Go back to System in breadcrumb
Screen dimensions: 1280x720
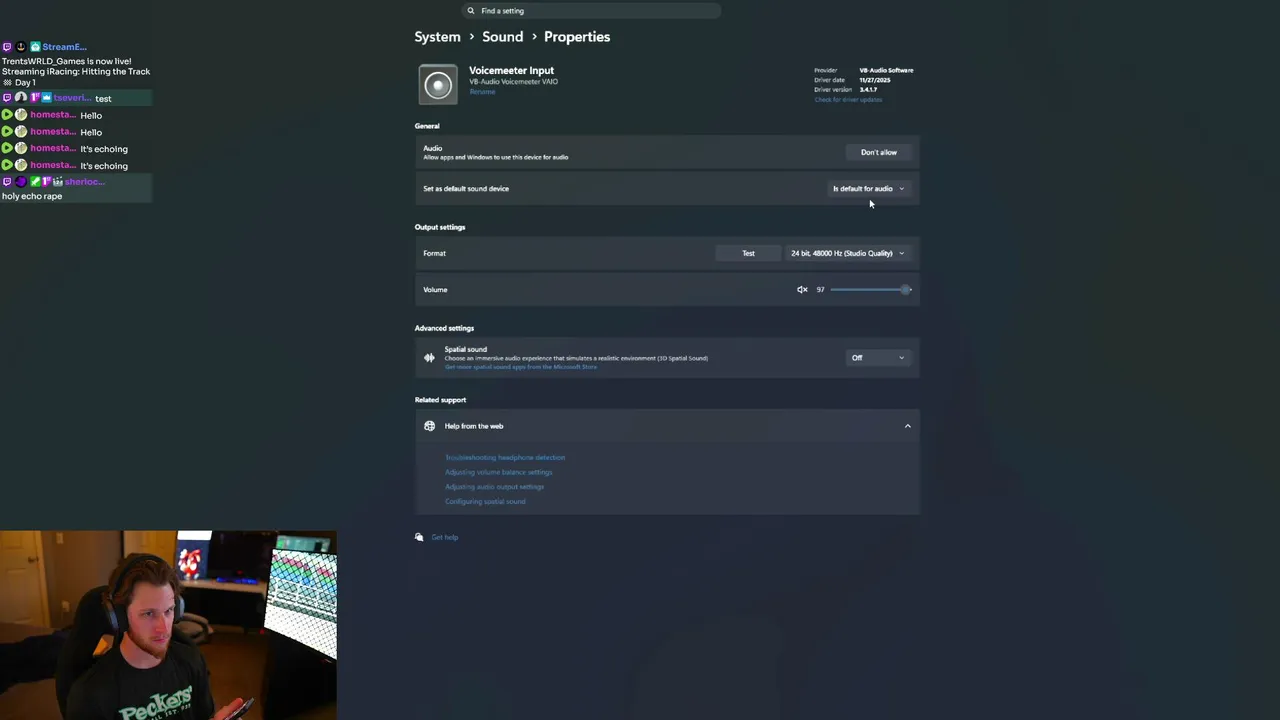tap(438, 36)
